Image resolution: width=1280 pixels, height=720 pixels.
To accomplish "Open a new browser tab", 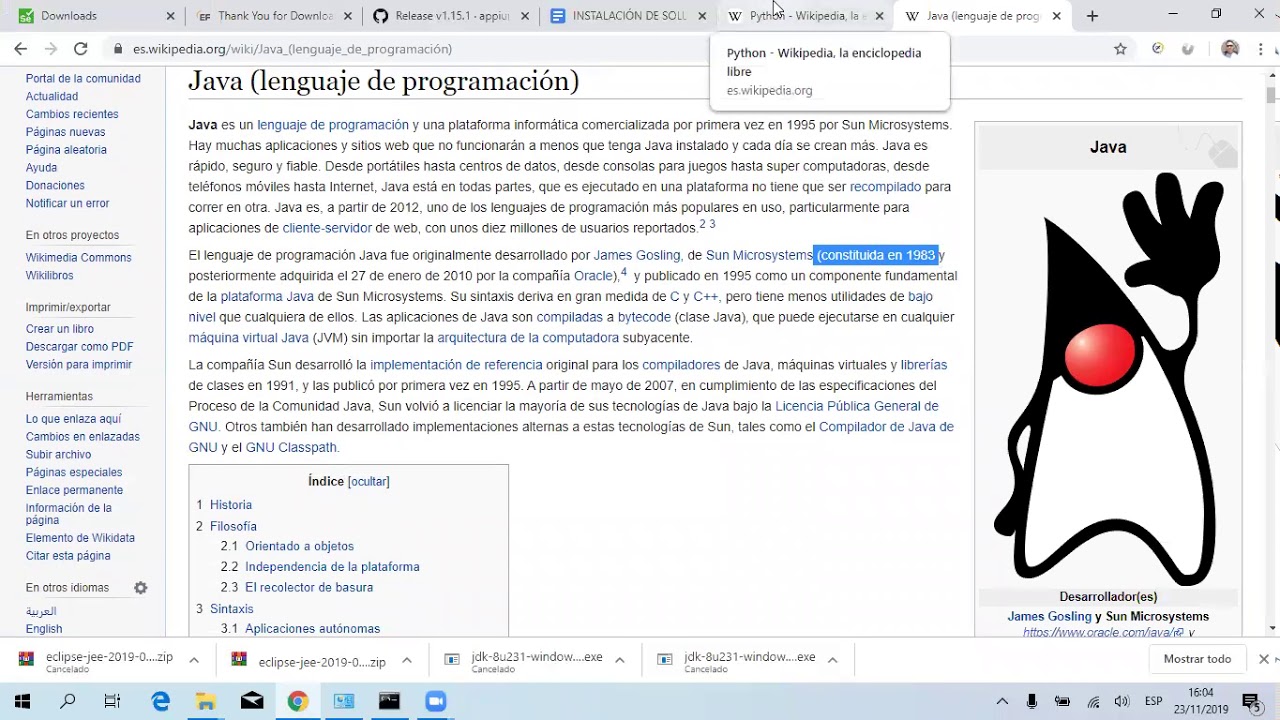I will click(1092, 16).
